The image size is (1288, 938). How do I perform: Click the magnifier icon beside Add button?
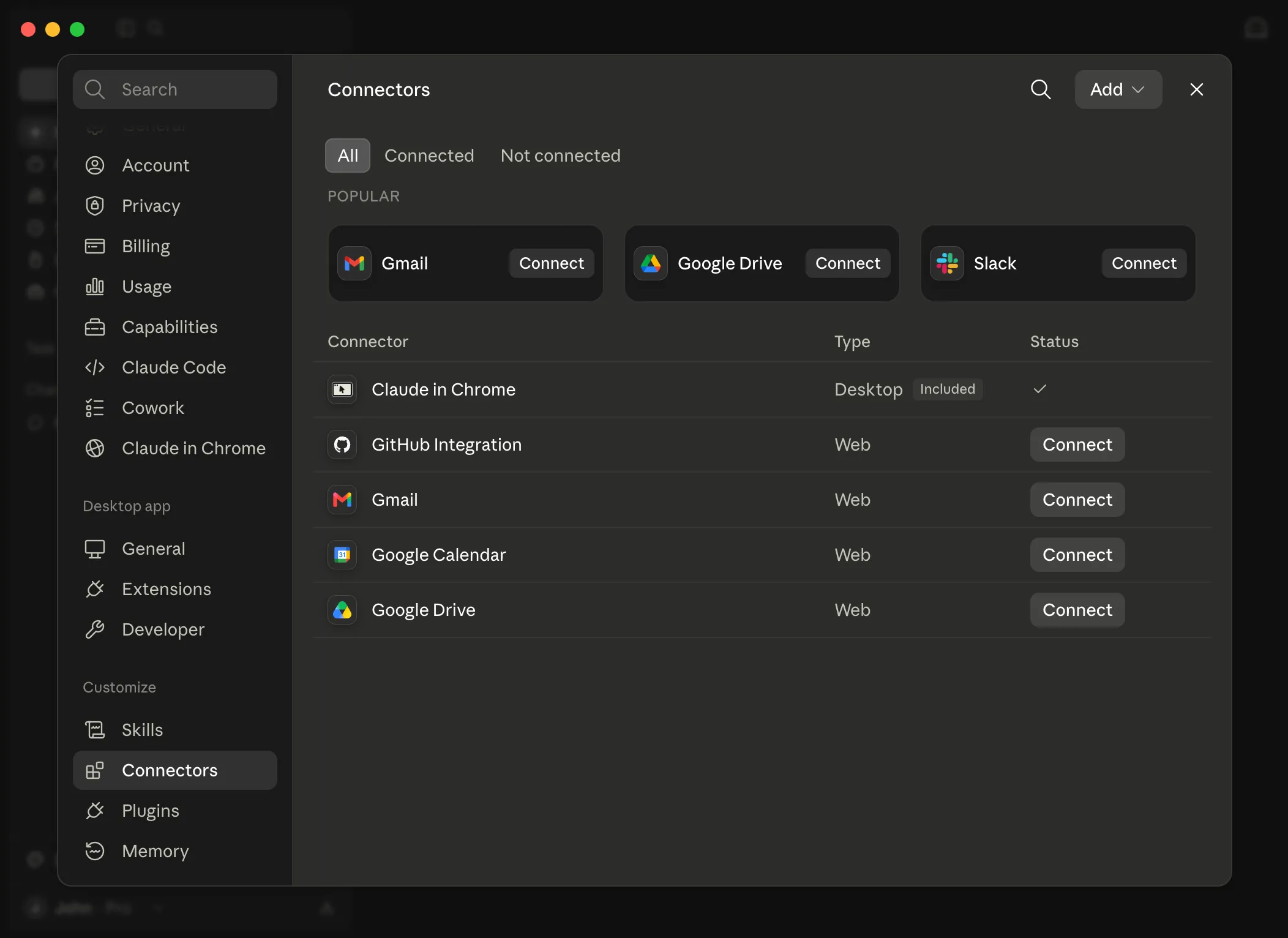coord(1041,89)
